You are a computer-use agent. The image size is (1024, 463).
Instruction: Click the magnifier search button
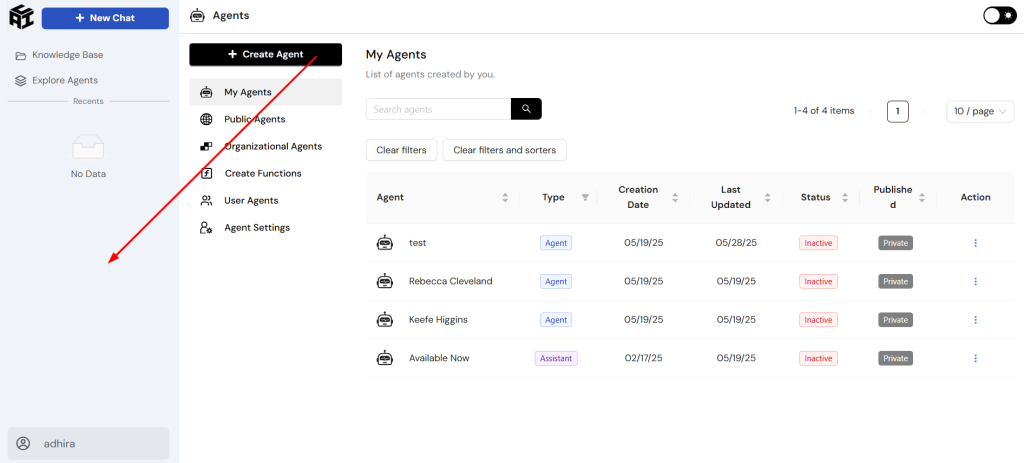[526, 109]
